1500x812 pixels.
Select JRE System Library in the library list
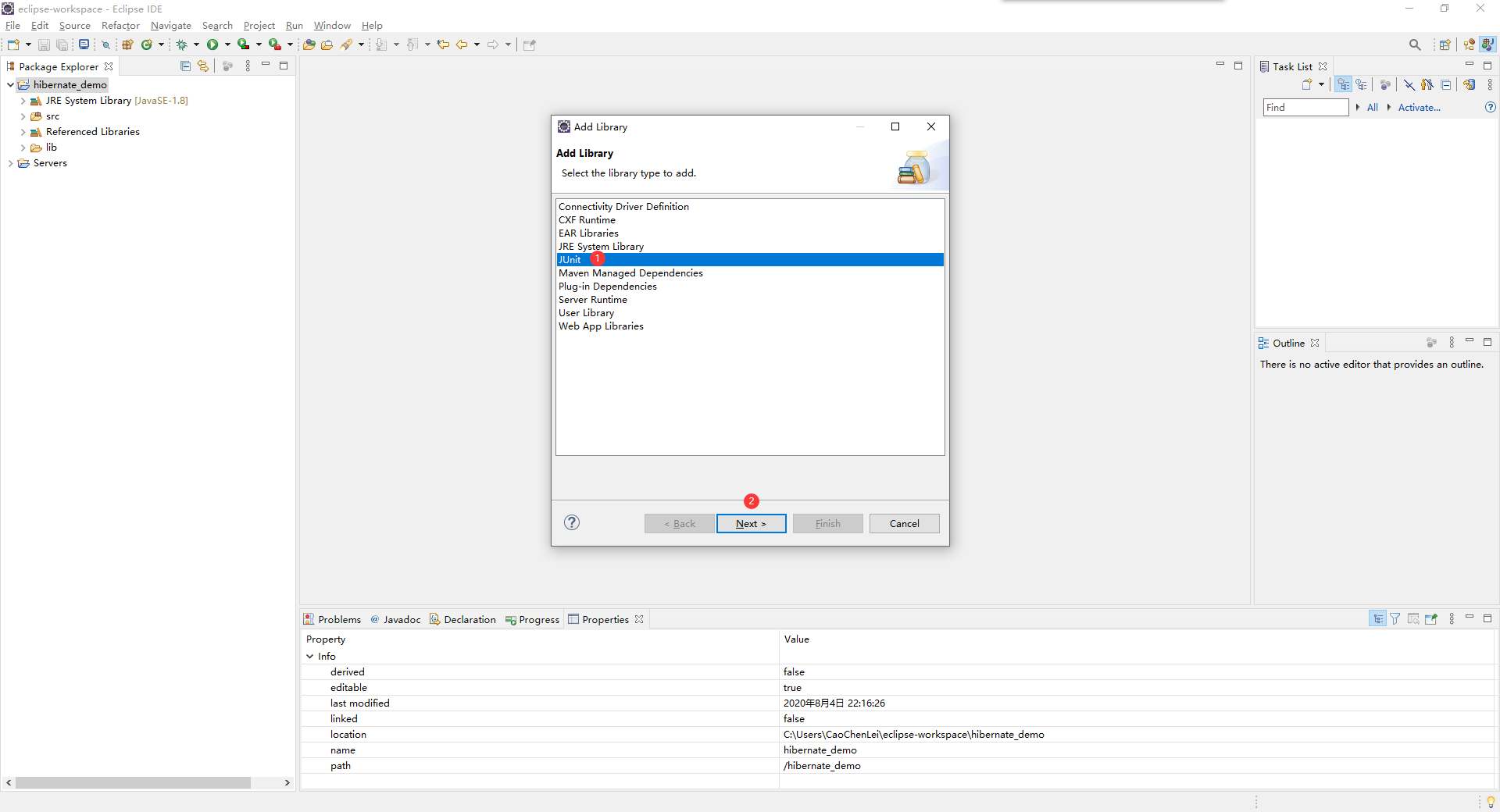coord(601,246)
